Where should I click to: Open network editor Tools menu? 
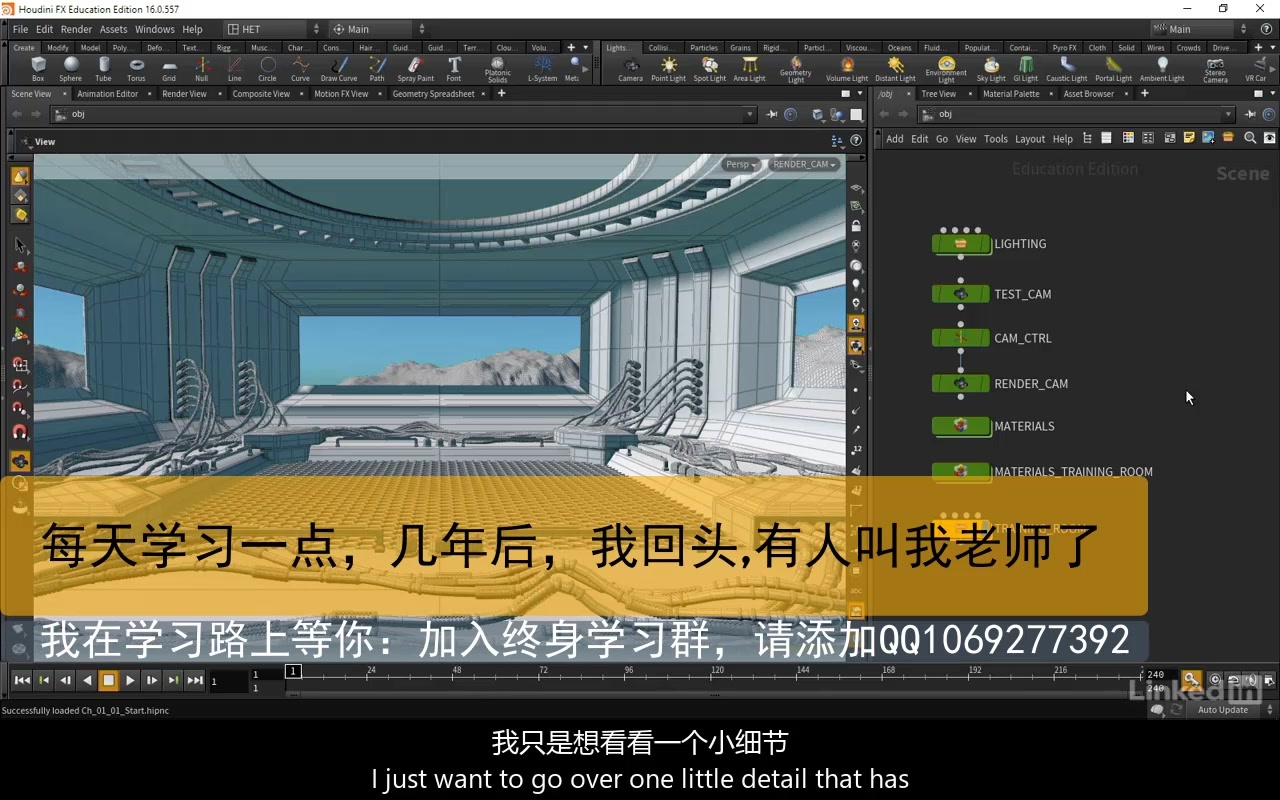click(x=995, y=139)
